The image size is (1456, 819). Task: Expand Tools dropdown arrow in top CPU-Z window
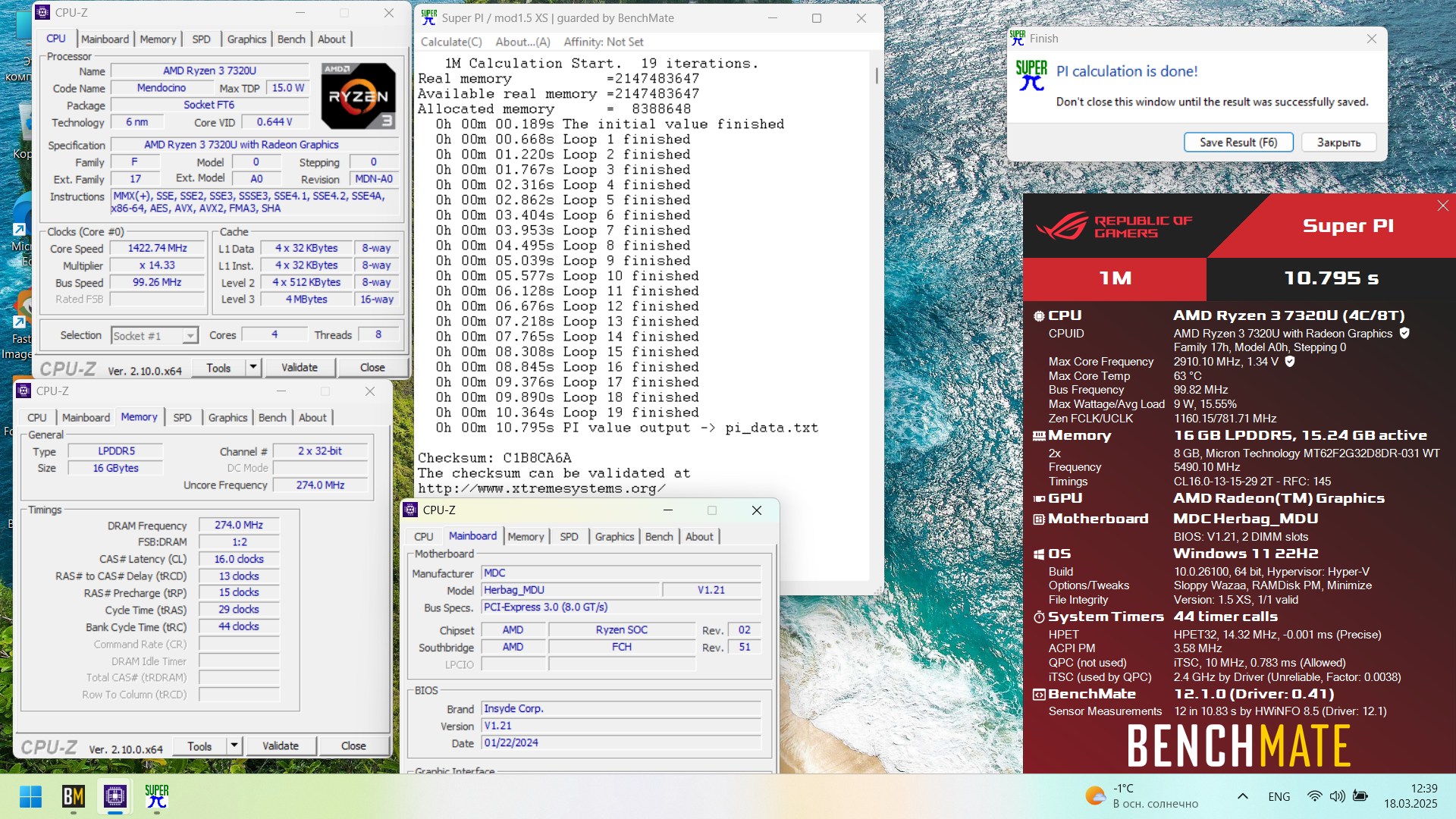pyautogui.click(x=253, y=368)
